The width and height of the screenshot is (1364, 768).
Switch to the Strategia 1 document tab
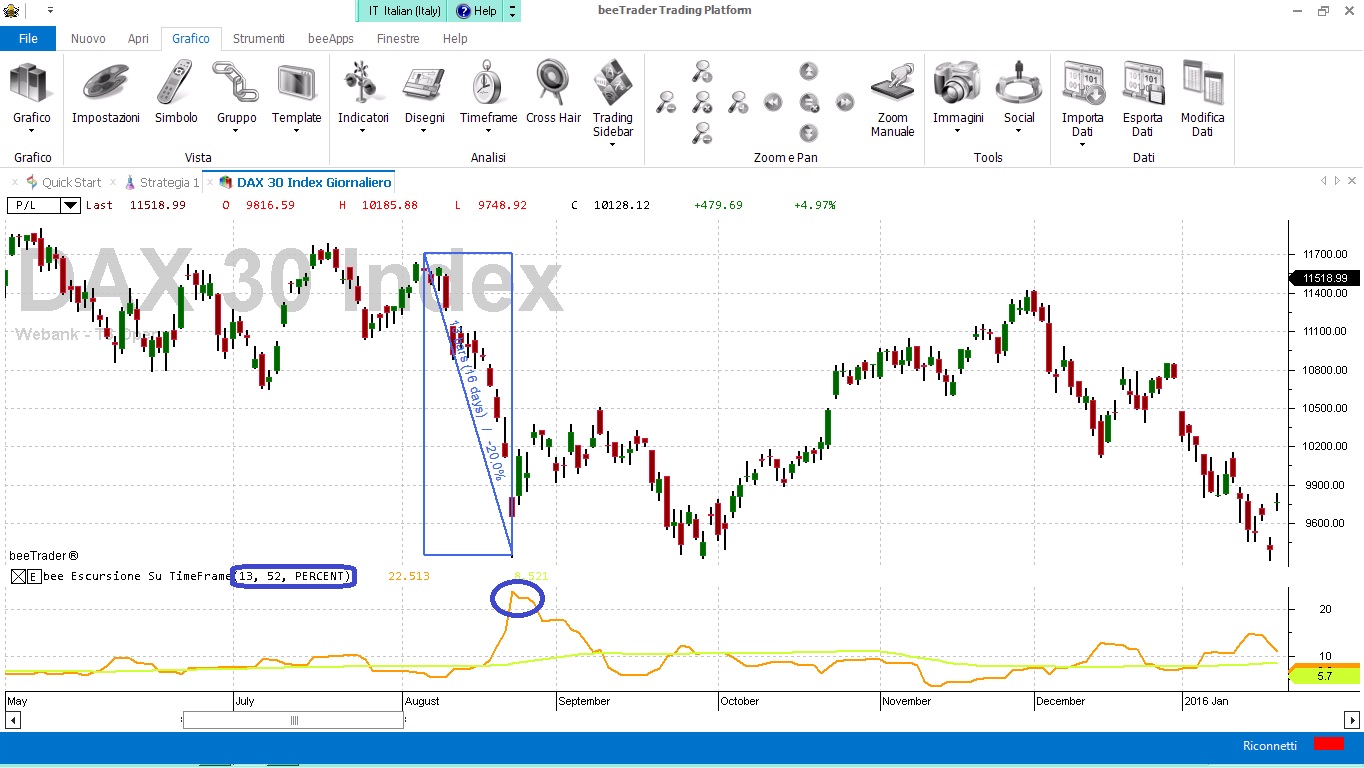[x=161, y=182]
